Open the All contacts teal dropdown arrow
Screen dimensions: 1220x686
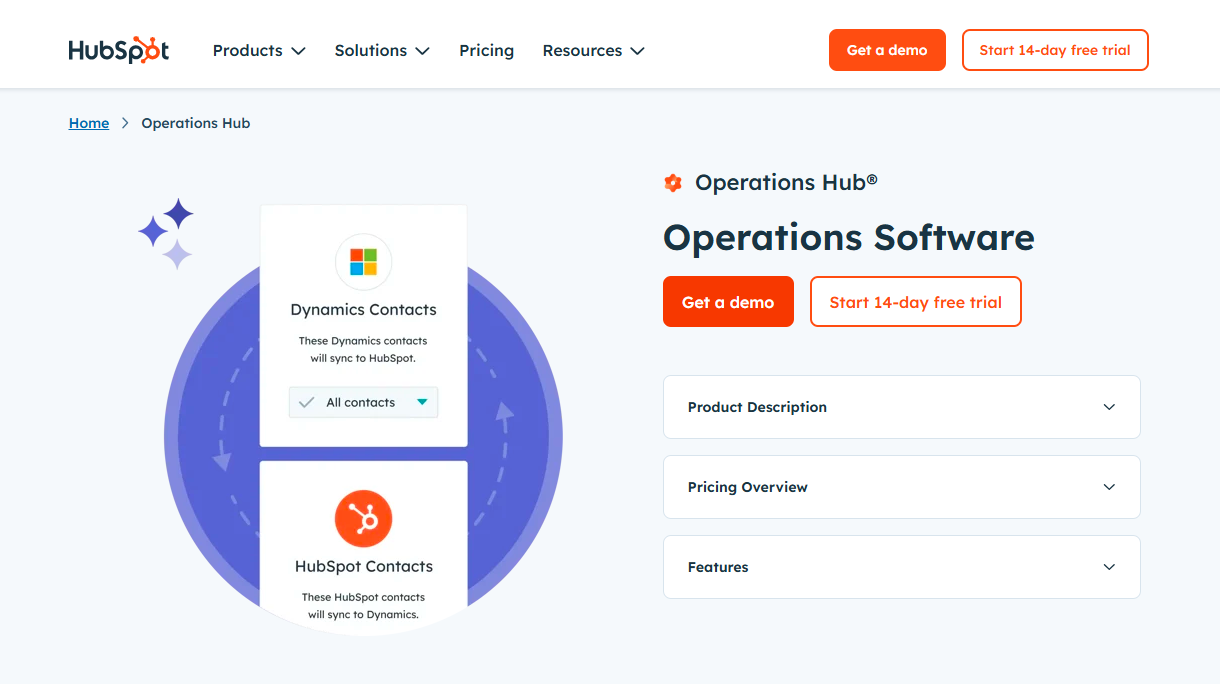click(422, 402)
